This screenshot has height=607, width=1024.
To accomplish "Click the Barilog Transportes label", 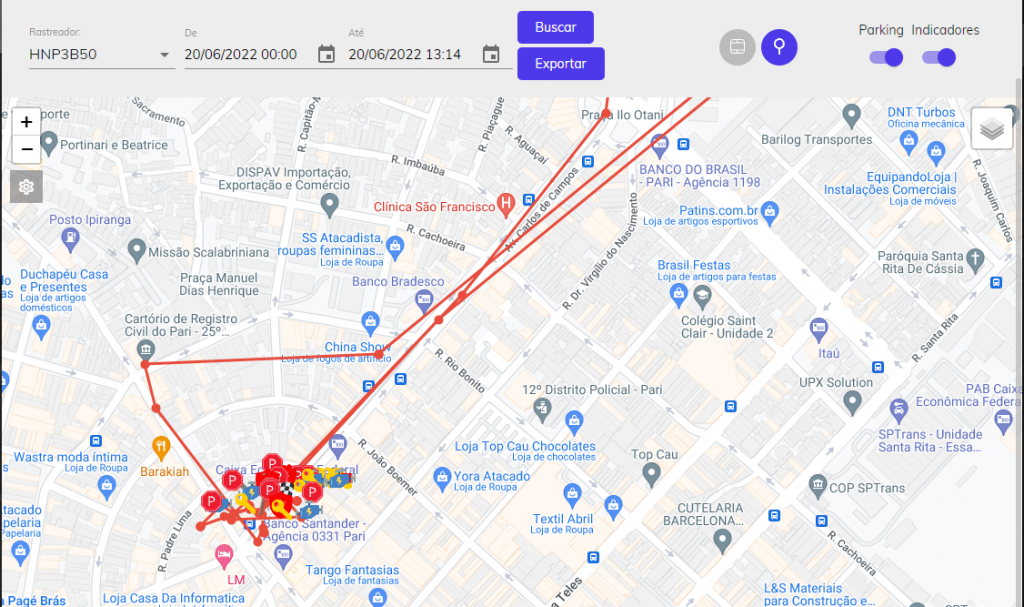I will tap(816, 140).
